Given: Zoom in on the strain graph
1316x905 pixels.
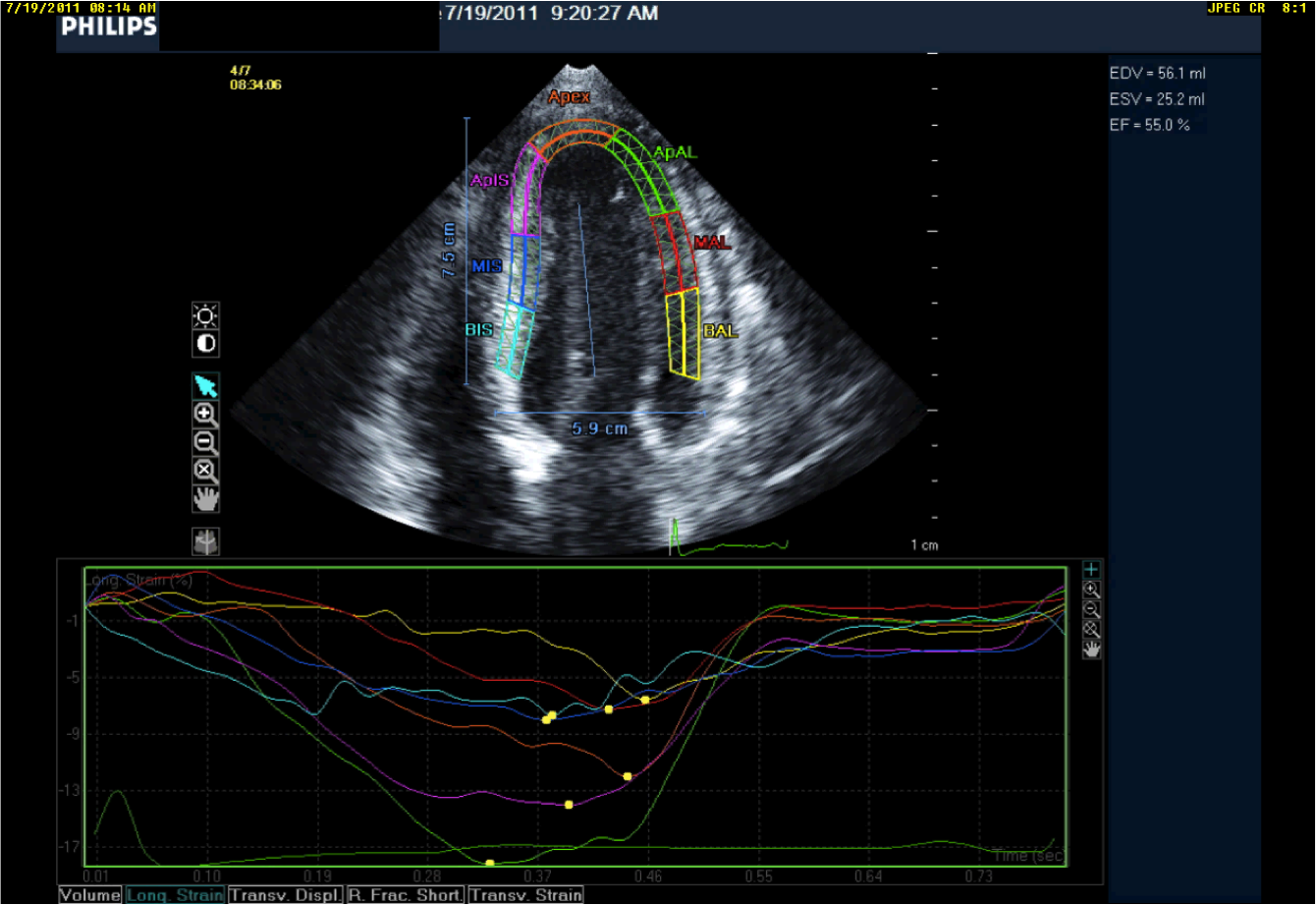Looking at the screenshot, I should tap(1092, 590).
